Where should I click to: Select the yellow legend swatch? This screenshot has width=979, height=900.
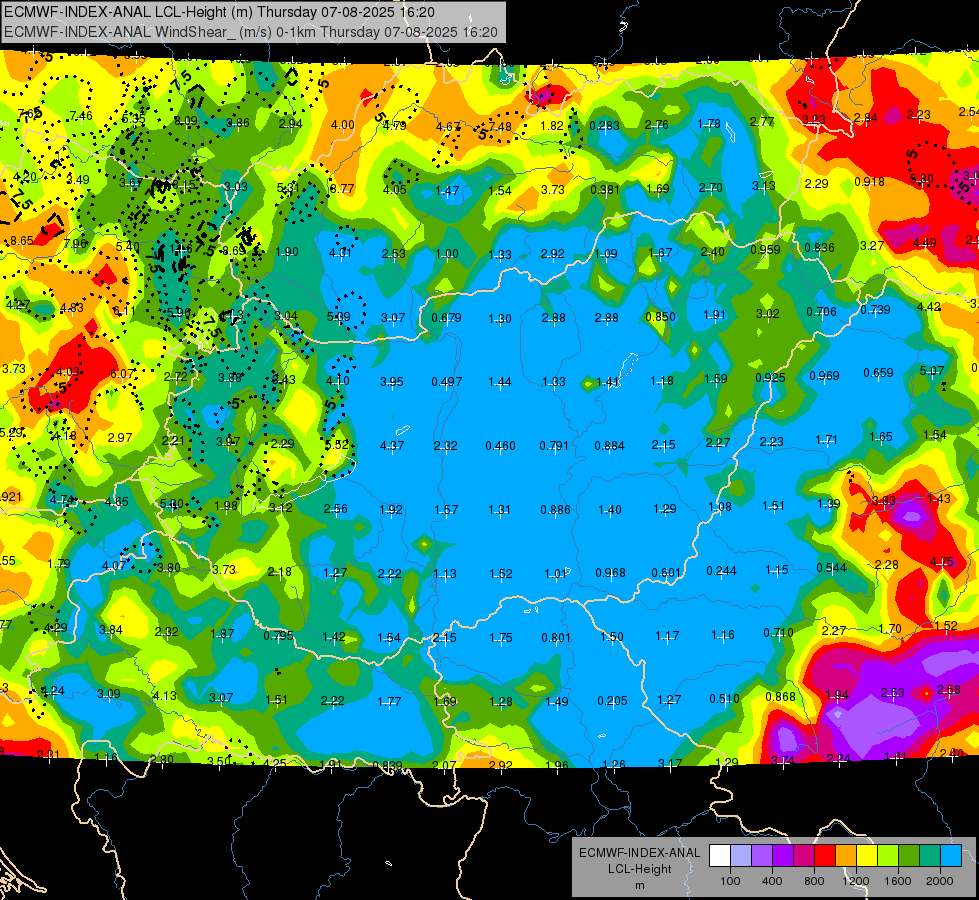[867, 856]
